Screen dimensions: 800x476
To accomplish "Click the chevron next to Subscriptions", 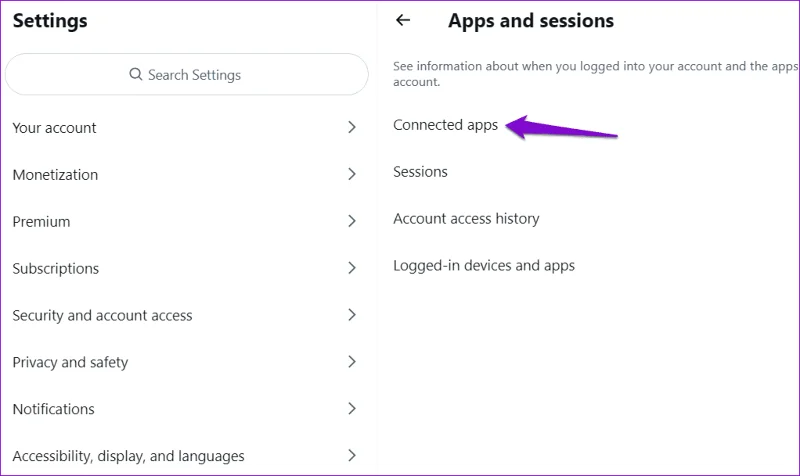I will [x=352, y=268].
